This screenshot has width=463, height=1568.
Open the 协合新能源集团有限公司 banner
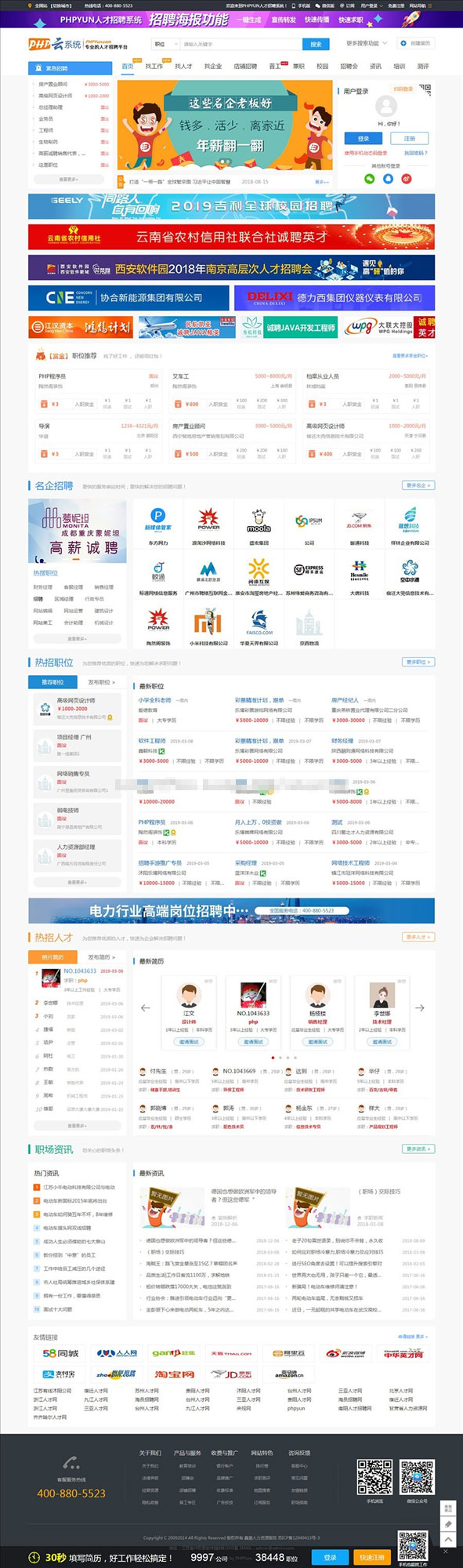pyautogui.click(x=128, y=298)
